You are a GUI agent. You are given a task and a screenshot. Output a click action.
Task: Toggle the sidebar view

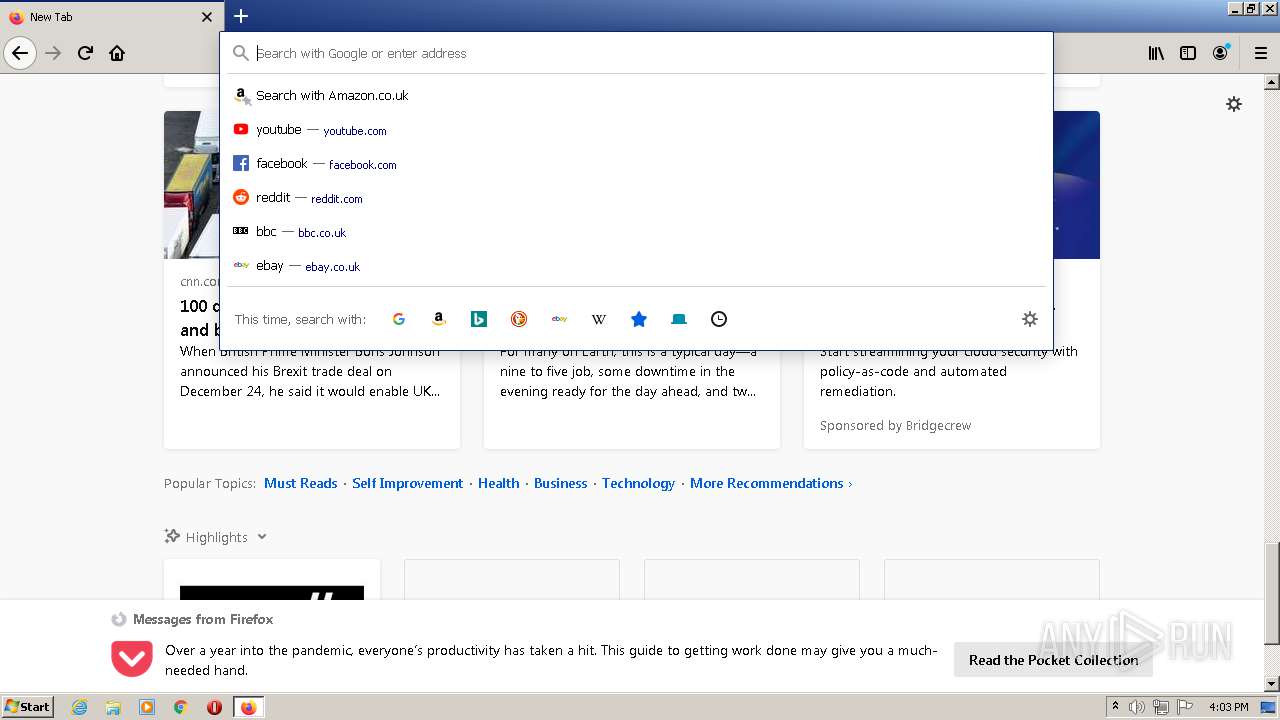(1188, 53)
